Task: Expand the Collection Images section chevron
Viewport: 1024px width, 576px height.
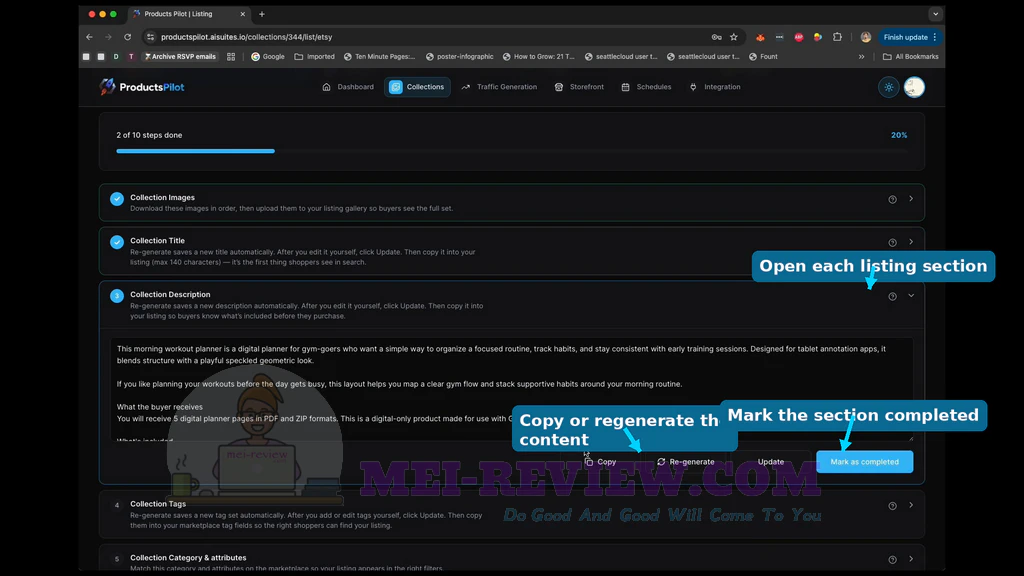Action: point(911,199)
